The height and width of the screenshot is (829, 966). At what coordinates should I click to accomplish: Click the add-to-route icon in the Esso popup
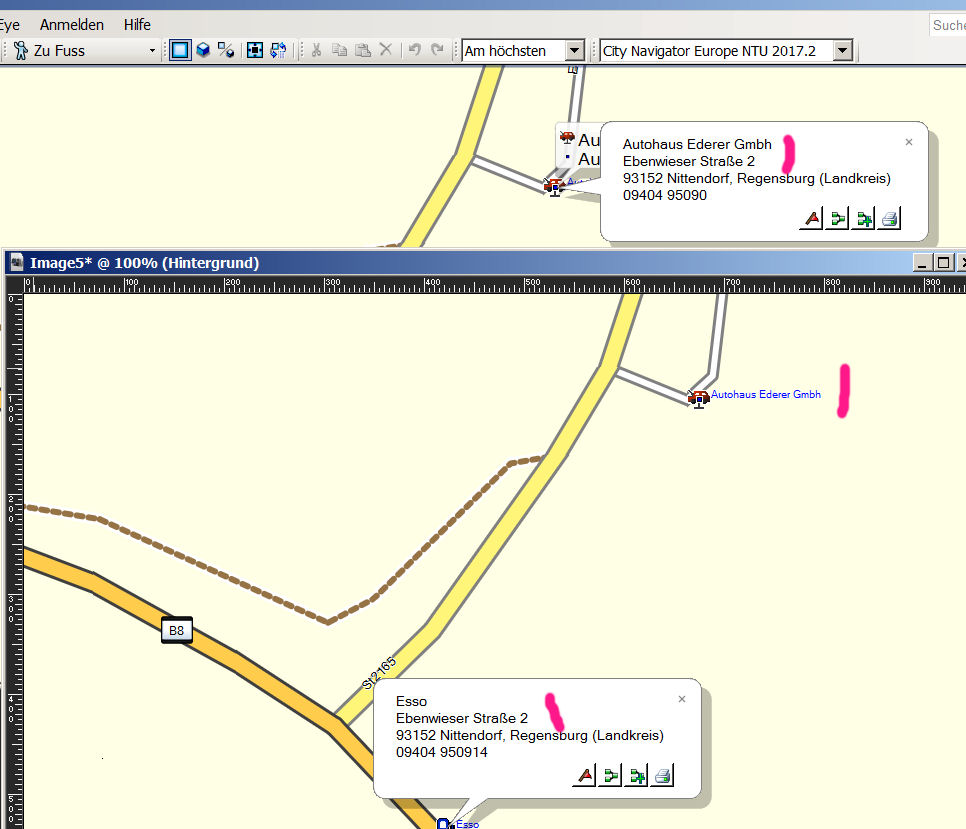(636, 775)
